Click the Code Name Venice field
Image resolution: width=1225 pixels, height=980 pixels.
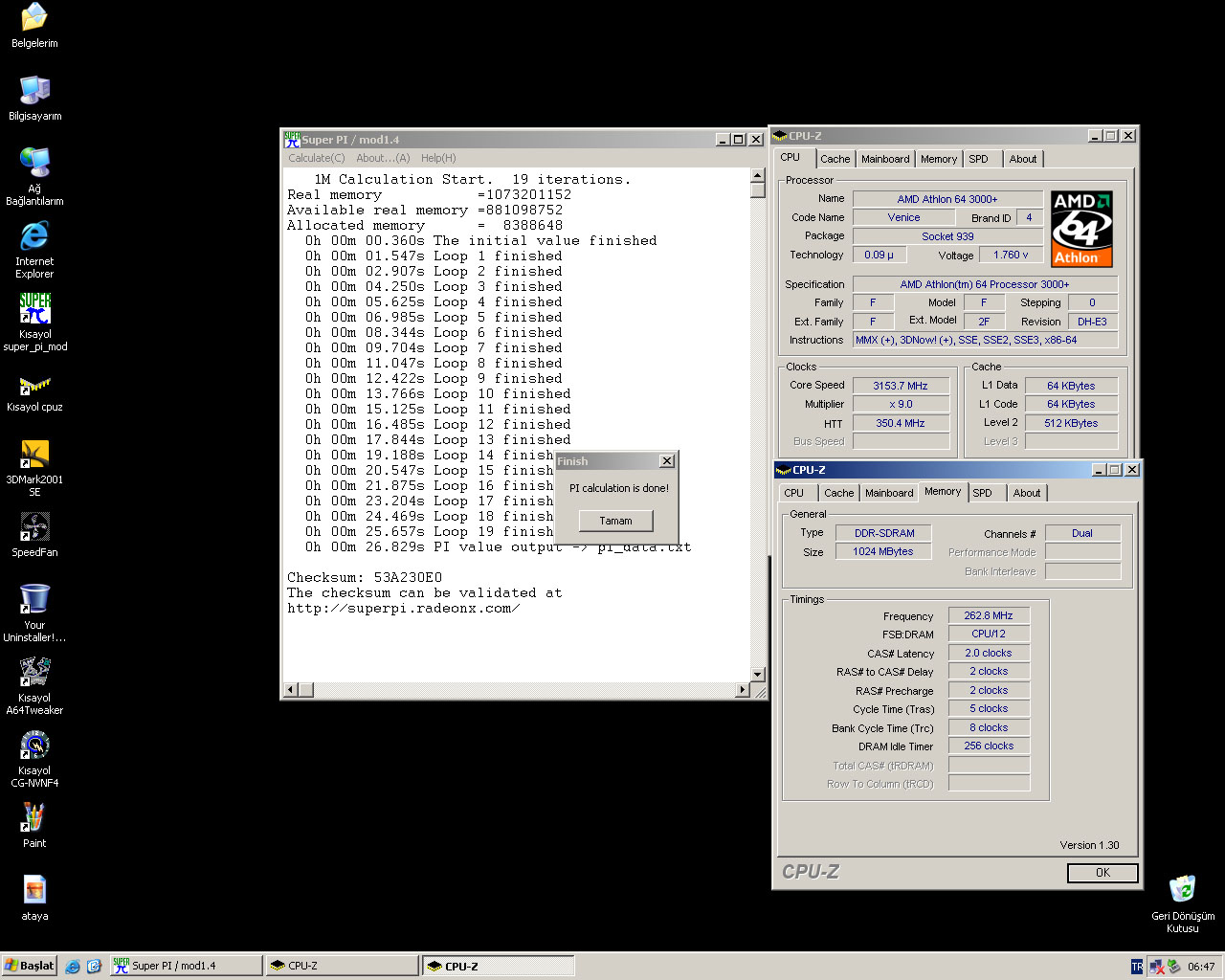(x=903, y=217)
